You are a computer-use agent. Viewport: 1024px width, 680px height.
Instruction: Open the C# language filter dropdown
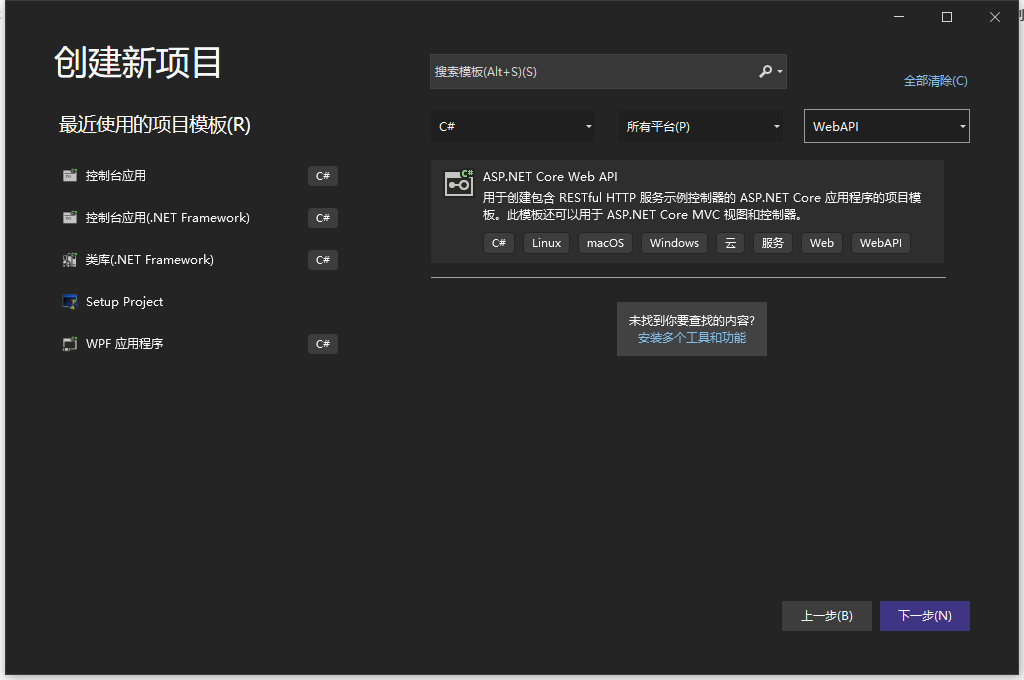pos(513,126)
